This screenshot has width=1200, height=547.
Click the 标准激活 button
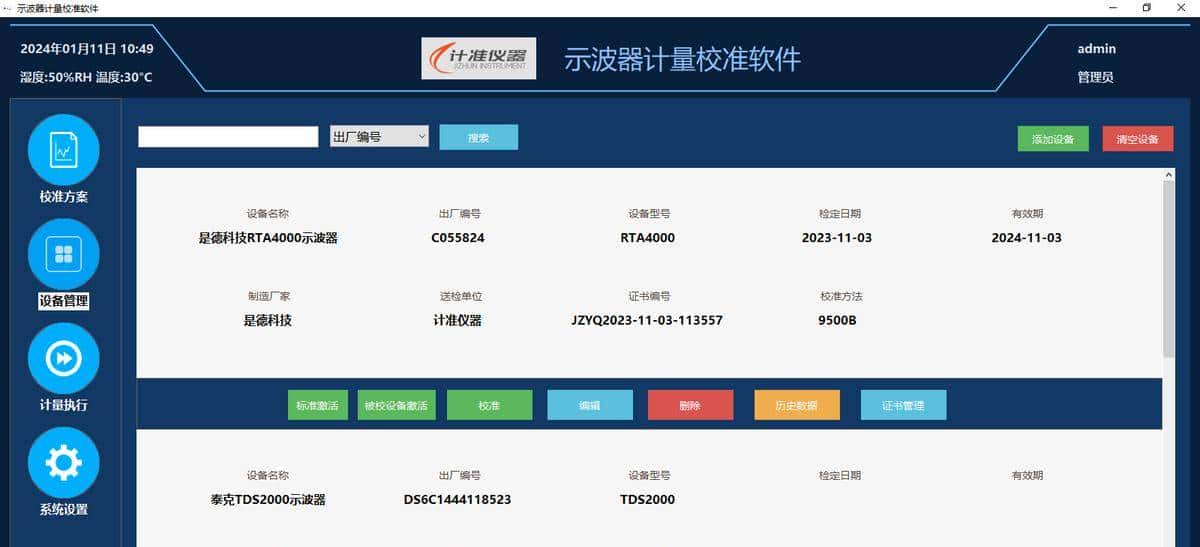pyautogui.click(x=318, y=405)
